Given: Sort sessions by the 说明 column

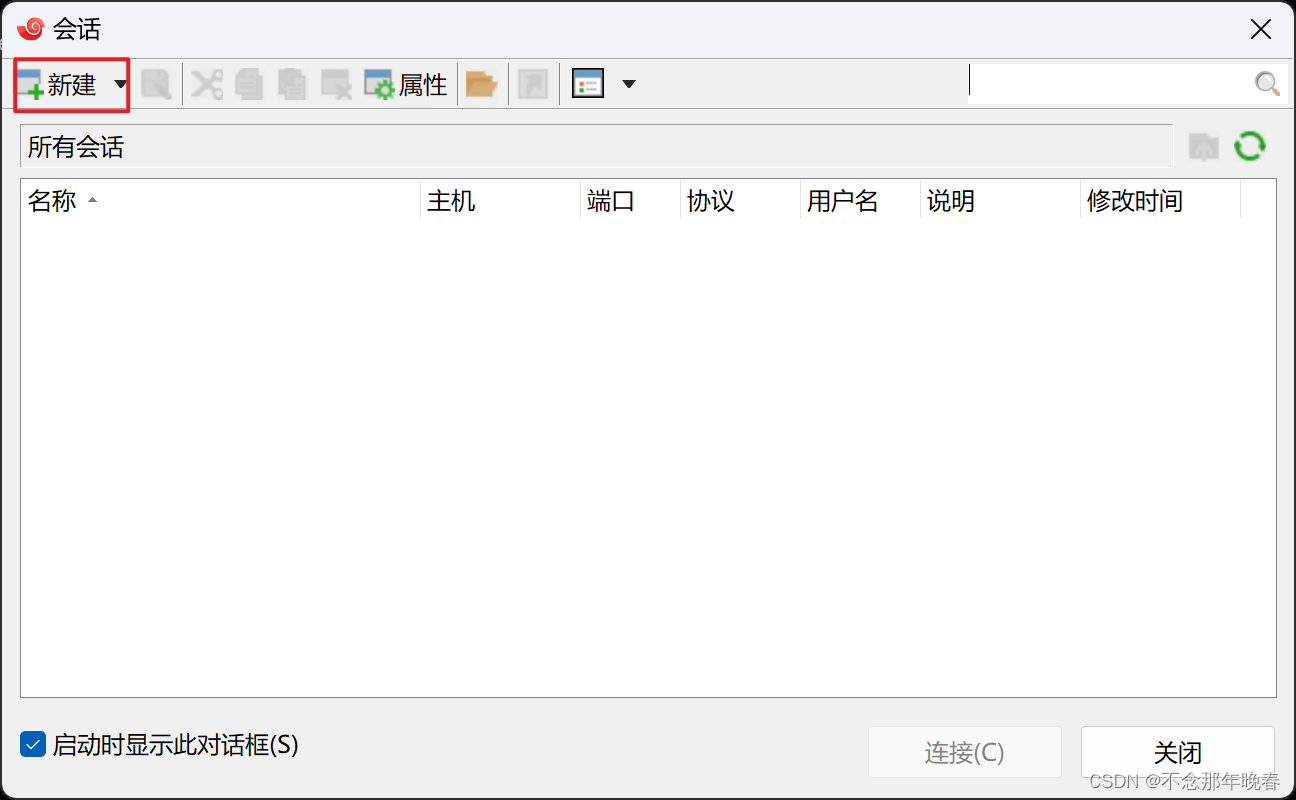Looking at the screenshot, I should tap(1000, 201).
